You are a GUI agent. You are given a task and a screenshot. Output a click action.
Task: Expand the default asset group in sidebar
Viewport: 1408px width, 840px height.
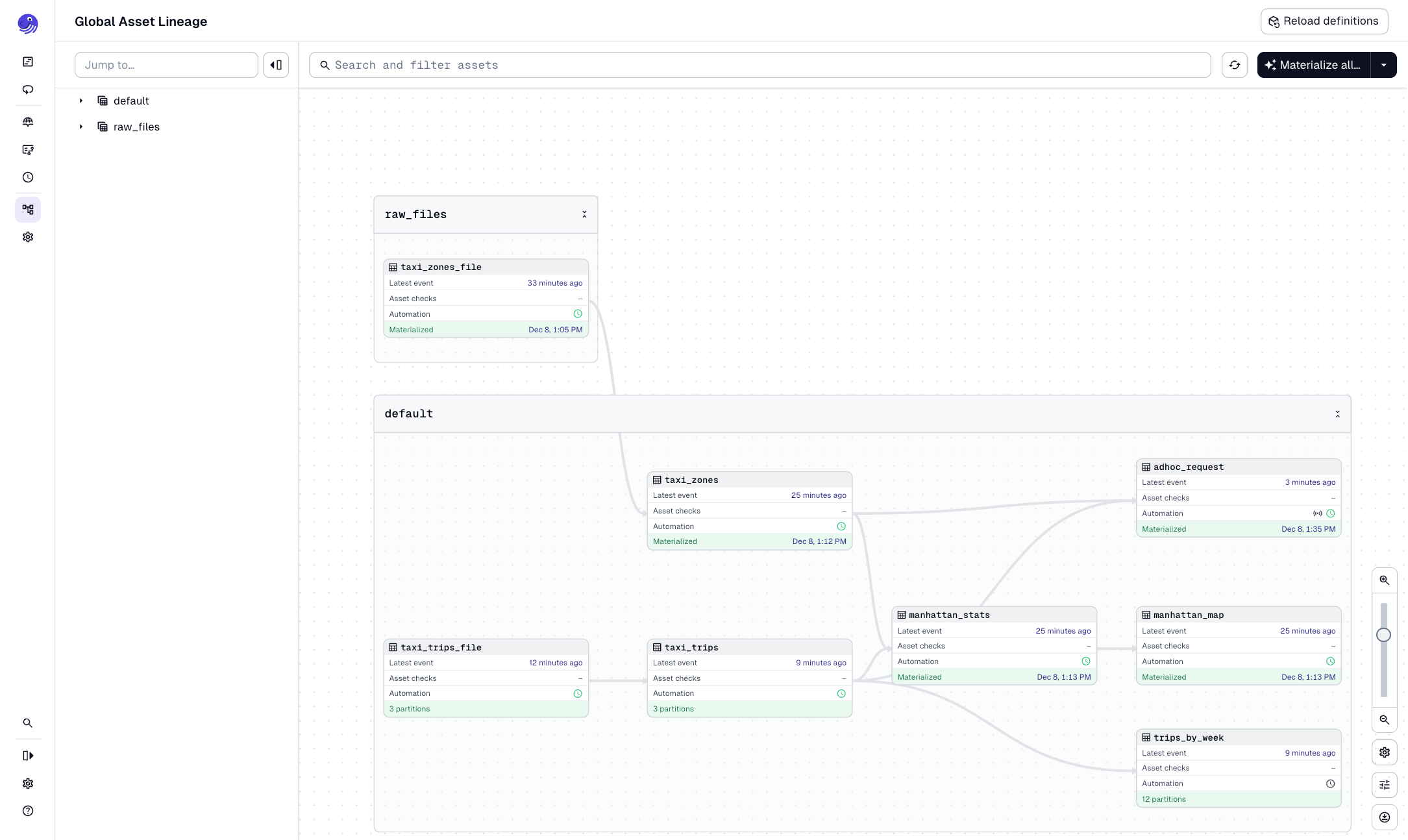pyautogui.click(x=80, y=101)
